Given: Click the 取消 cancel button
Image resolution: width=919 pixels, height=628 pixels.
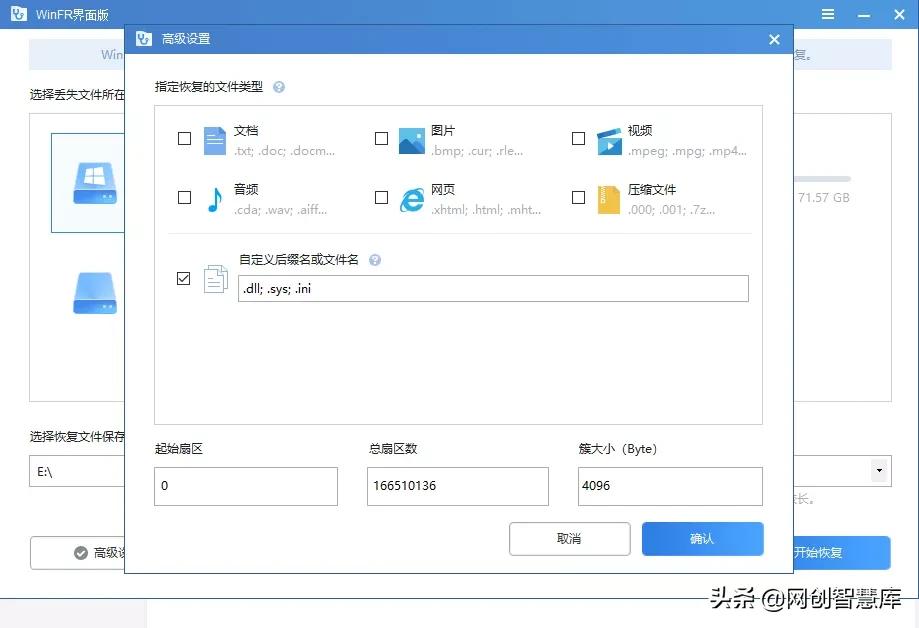Looking at the screenshot, I should point(569,538).
